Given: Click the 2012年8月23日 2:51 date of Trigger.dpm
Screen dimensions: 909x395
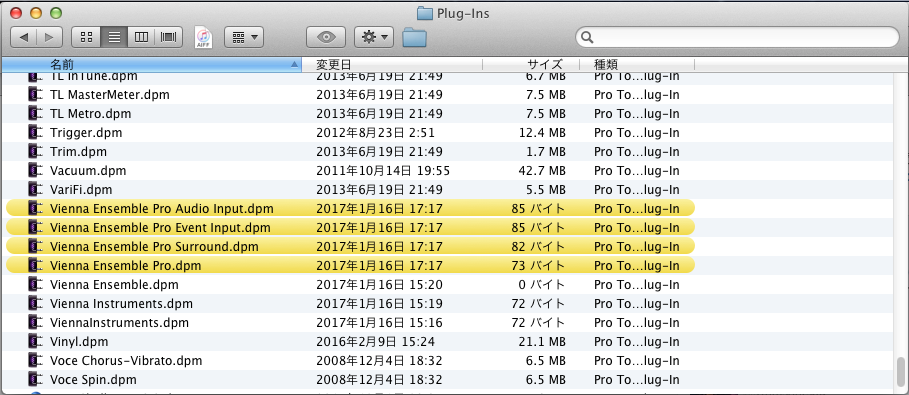Looking at the screenshot, I should [376, 133].
